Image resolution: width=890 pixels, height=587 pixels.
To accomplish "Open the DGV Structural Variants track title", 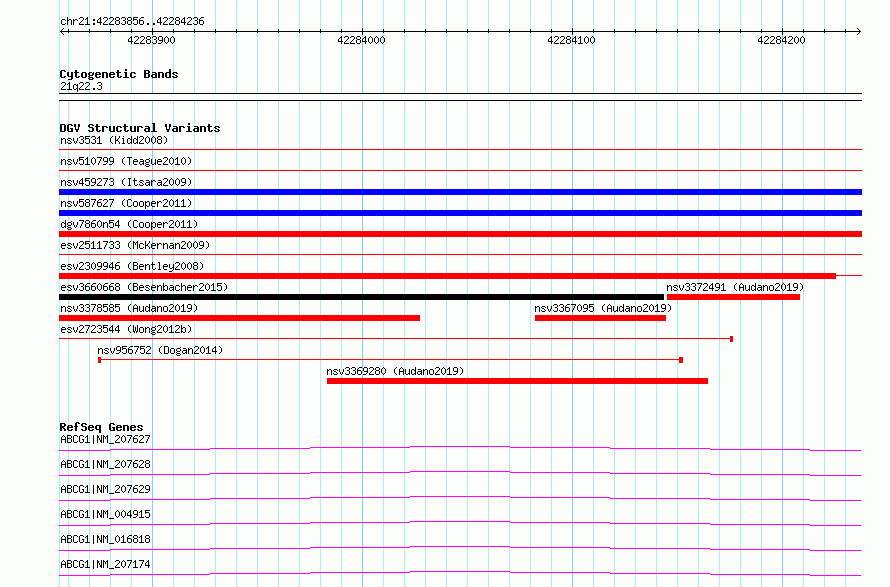I will pos(140,128).
